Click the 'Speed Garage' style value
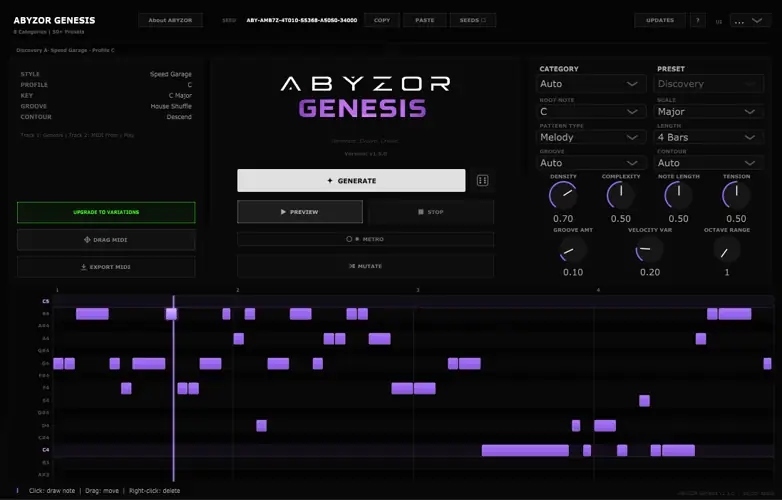The width and height of the screenshot is (782, 500). [171, 74]
